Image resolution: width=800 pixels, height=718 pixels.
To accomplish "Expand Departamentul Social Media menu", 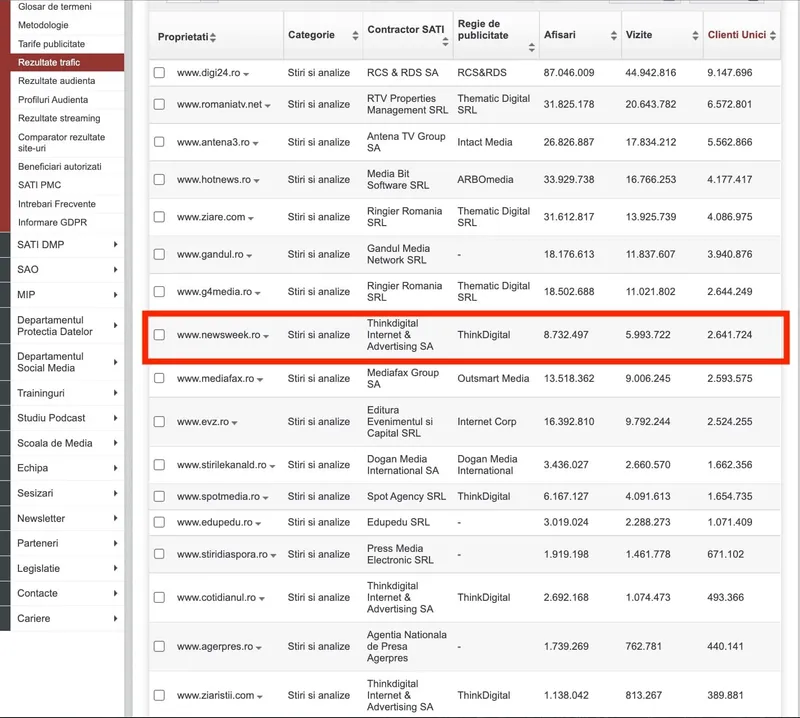I will (x=67, y=362).
